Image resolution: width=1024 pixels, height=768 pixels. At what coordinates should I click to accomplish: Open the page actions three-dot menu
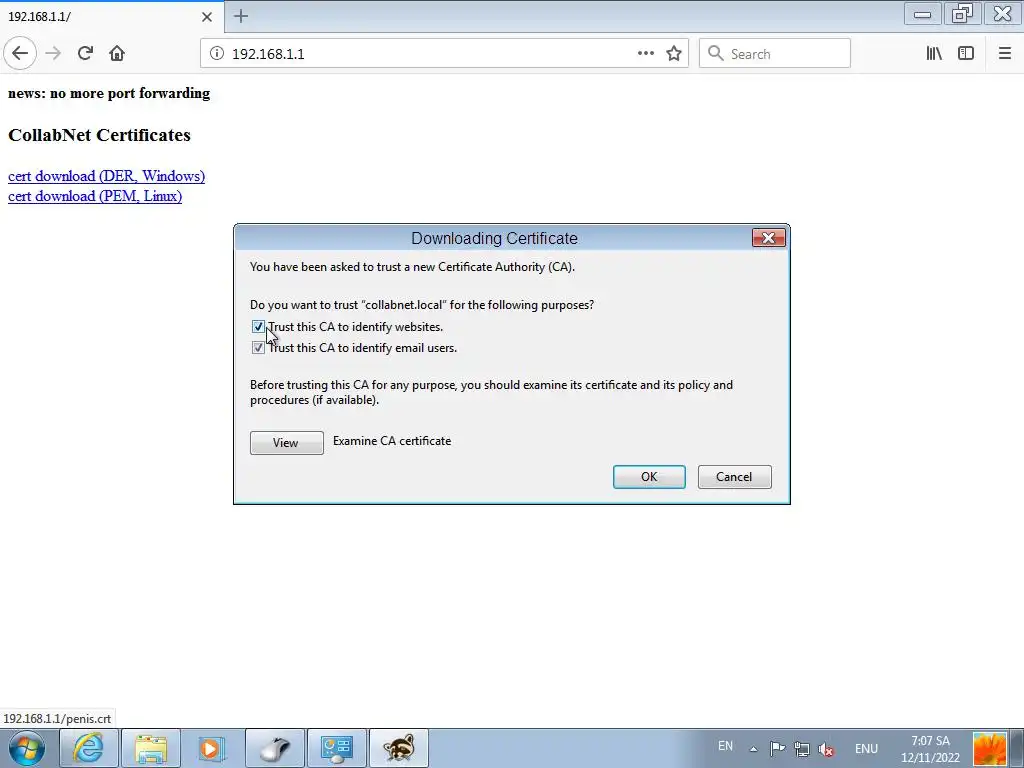645,54
